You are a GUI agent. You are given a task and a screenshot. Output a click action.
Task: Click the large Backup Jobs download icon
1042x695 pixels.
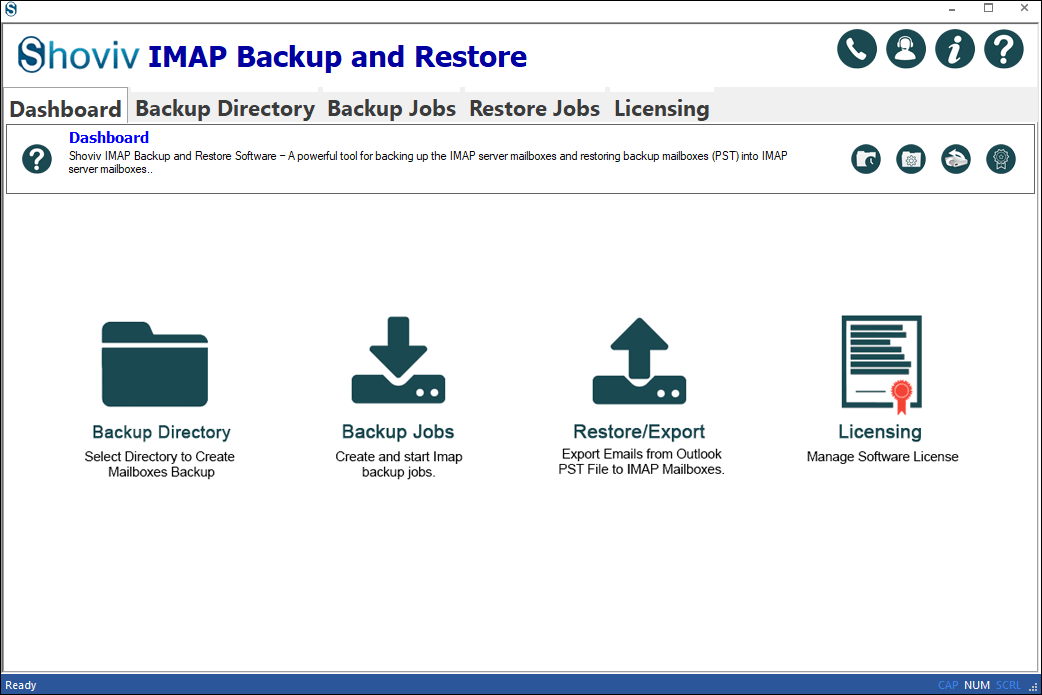tap(398, 360)
